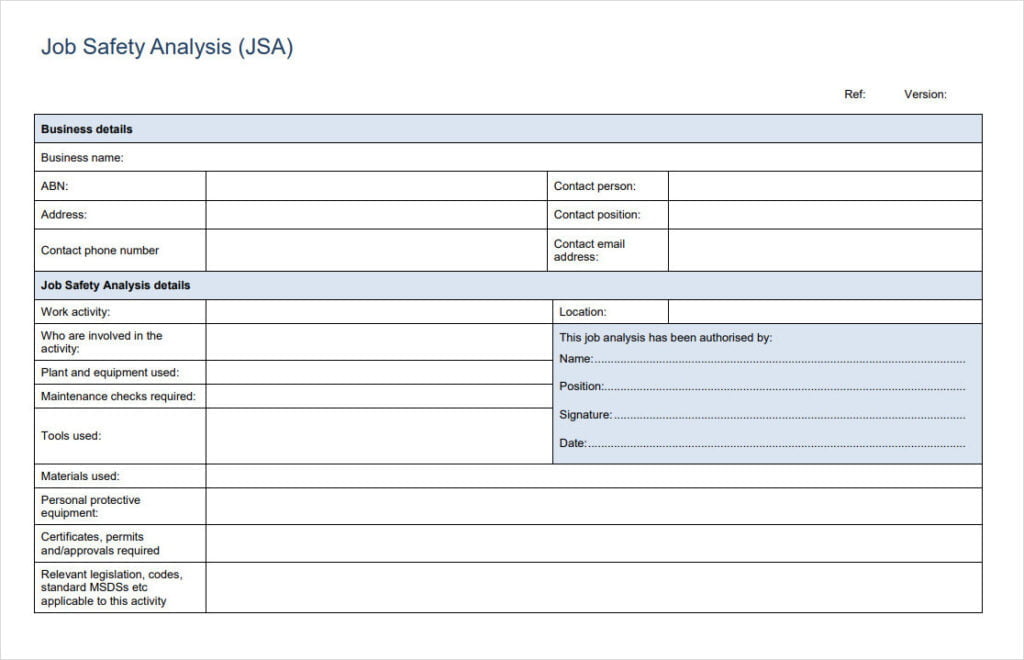This screenshot has width=1024, height=660.
Task: Click the Maintenance checks required field
Action: click(x=375, y=395)
